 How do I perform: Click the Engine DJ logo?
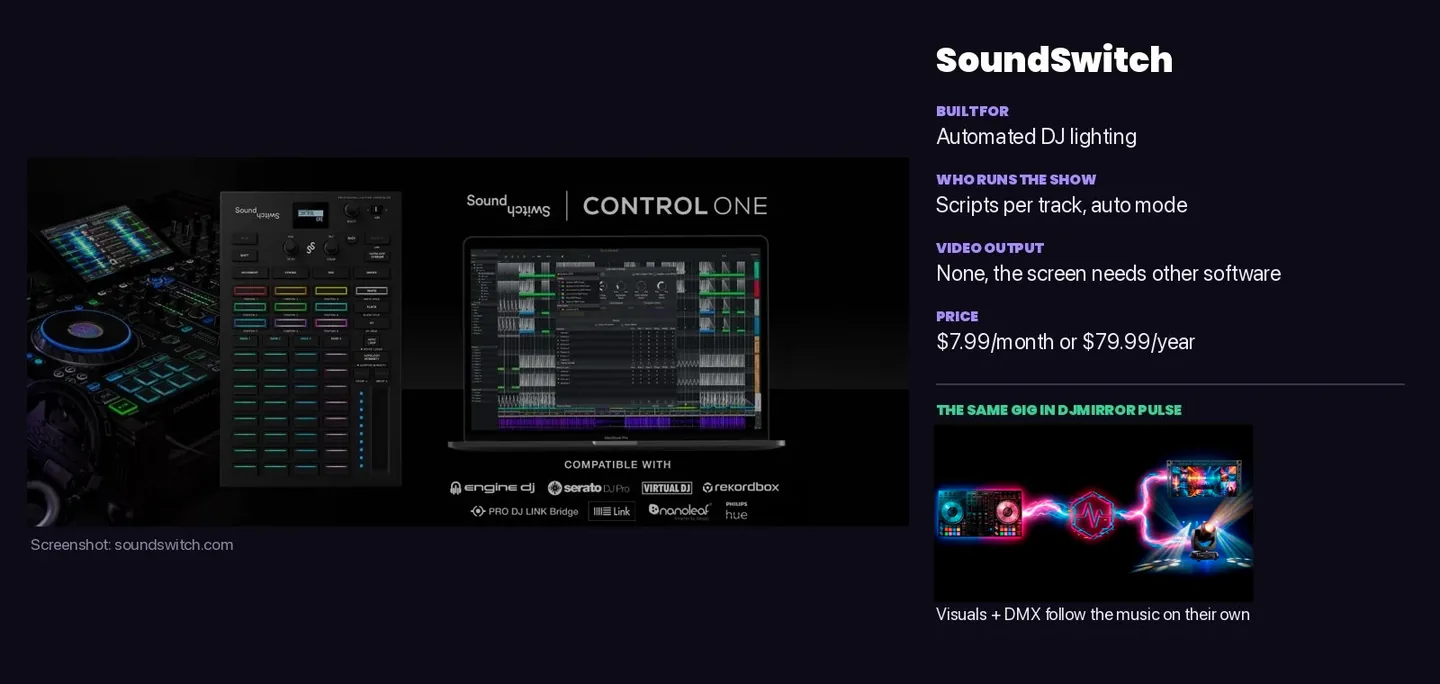click(492, 488)
